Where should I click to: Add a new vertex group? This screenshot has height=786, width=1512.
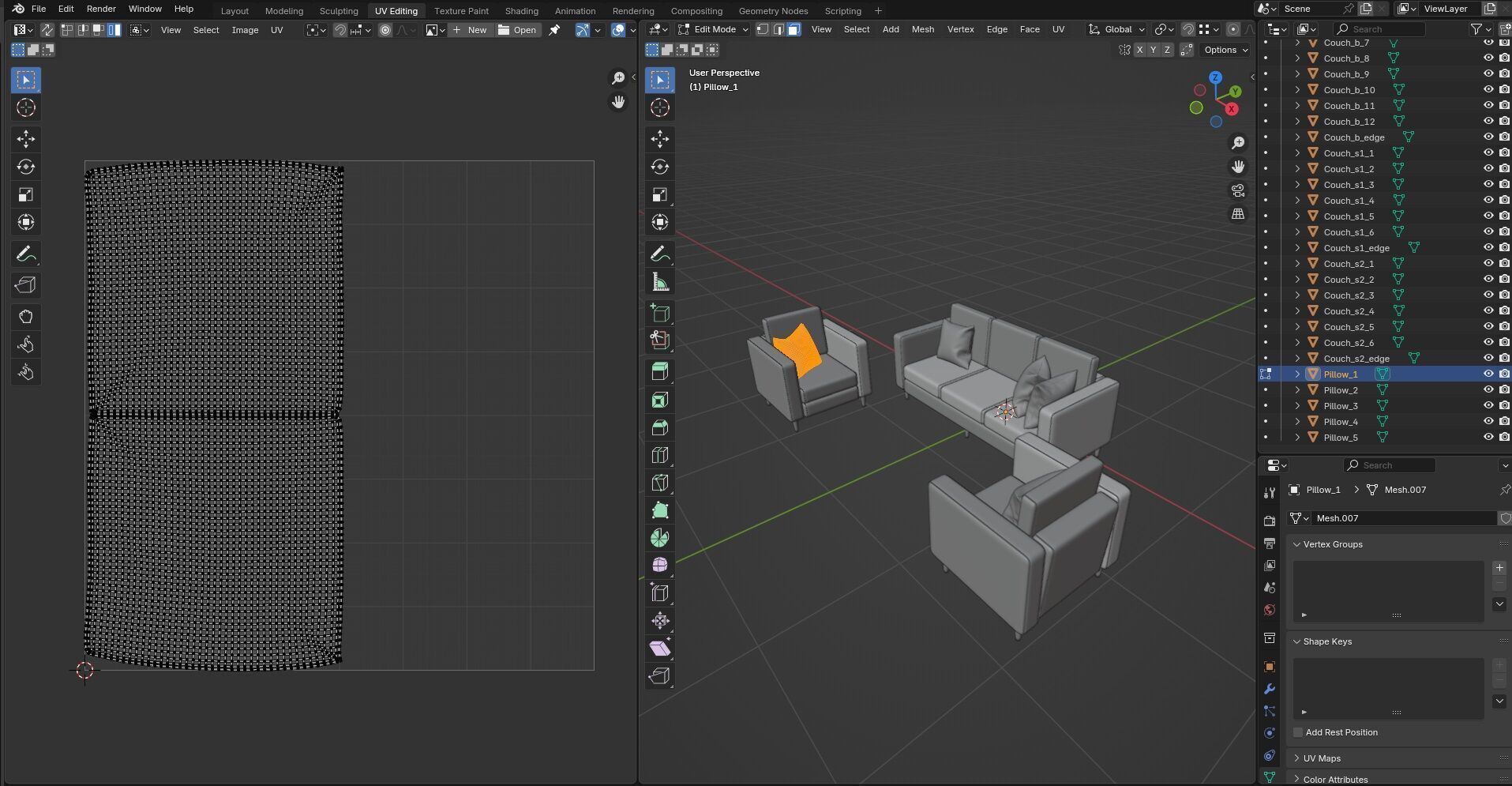coord(1499,568)
